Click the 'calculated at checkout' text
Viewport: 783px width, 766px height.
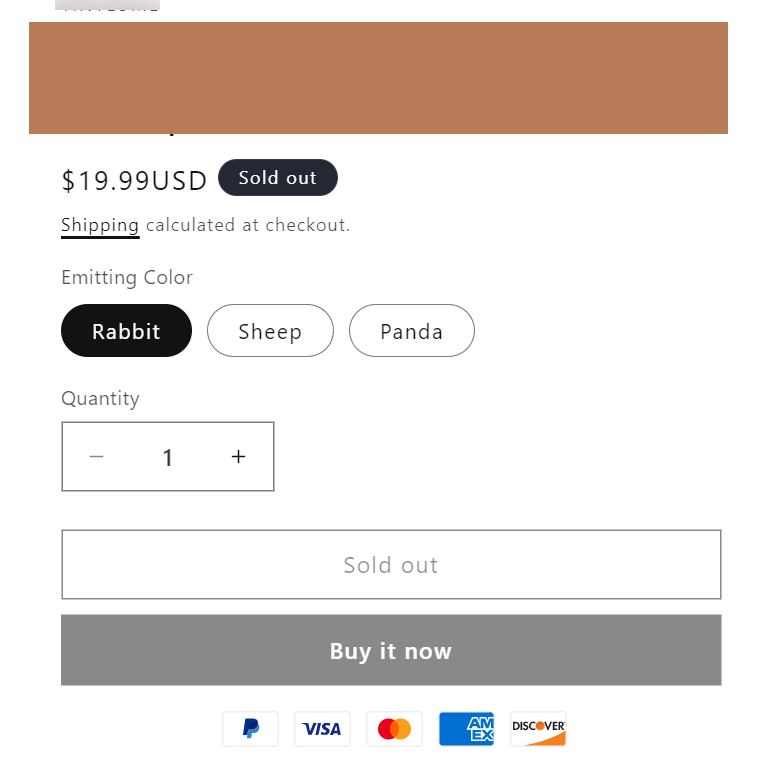(x=248, y=225)
